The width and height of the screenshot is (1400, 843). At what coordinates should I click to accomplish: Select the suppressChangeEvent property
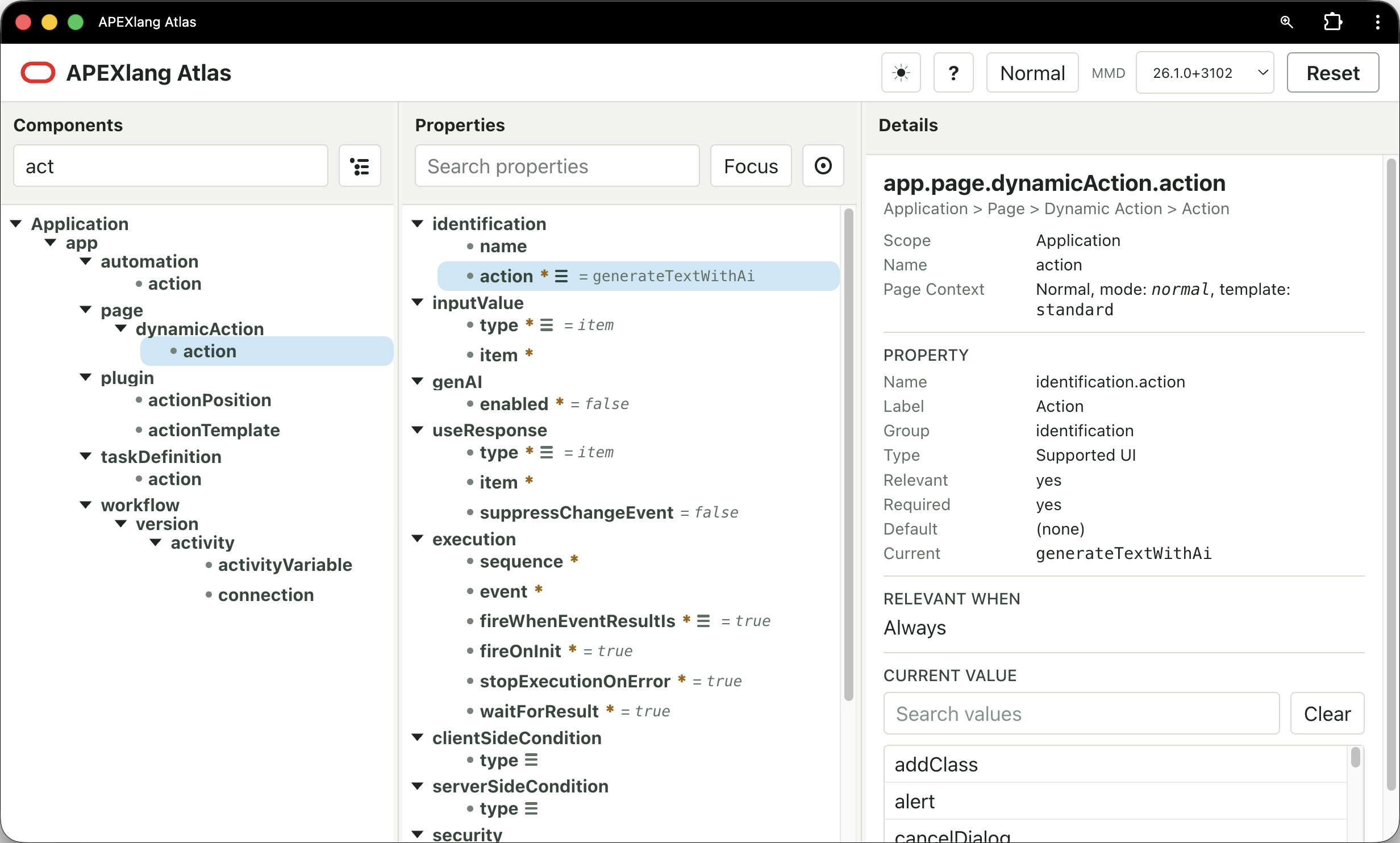coord(576,512)
